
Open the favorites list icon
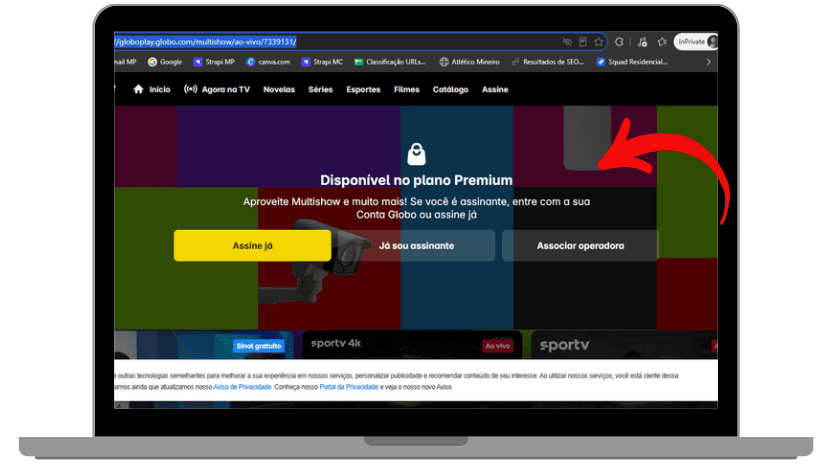(662, 42)
